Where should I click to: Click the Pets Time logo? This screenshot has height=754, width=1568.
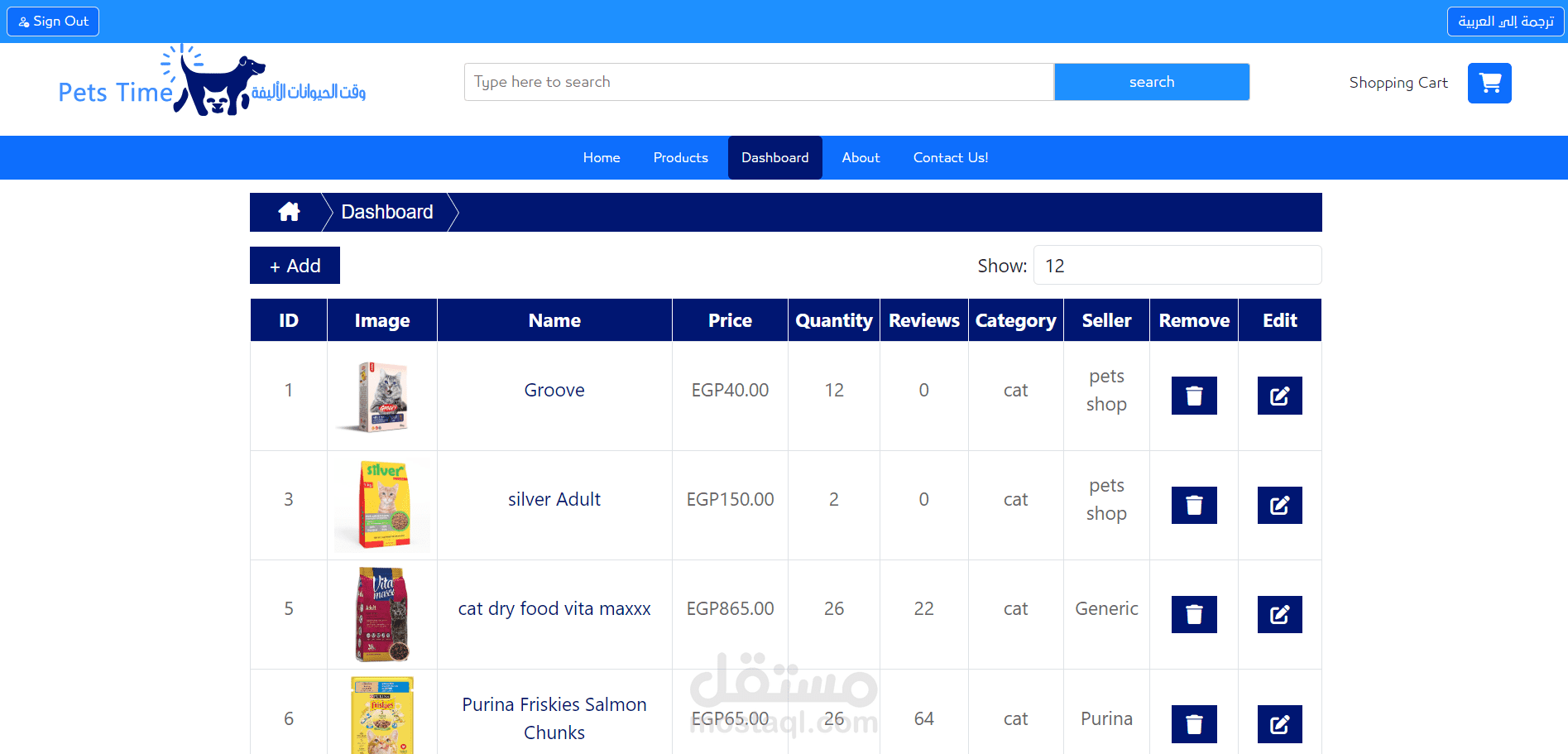coord(212,81)
